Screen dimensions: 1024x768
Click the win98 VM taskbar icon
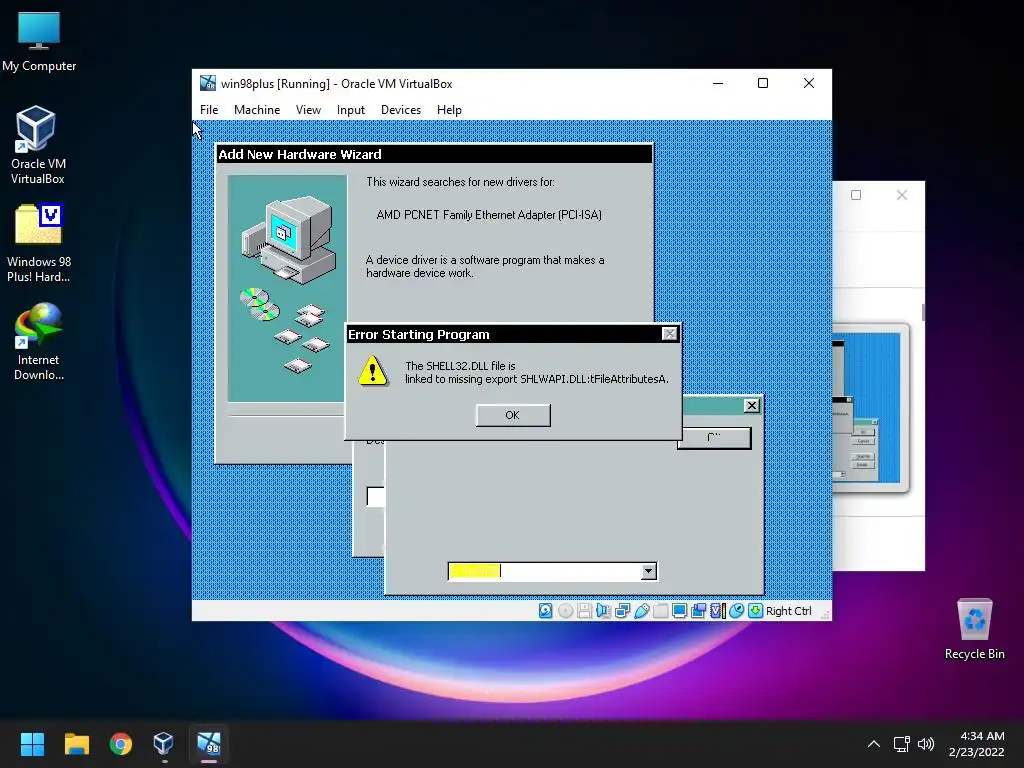[209, 744]
